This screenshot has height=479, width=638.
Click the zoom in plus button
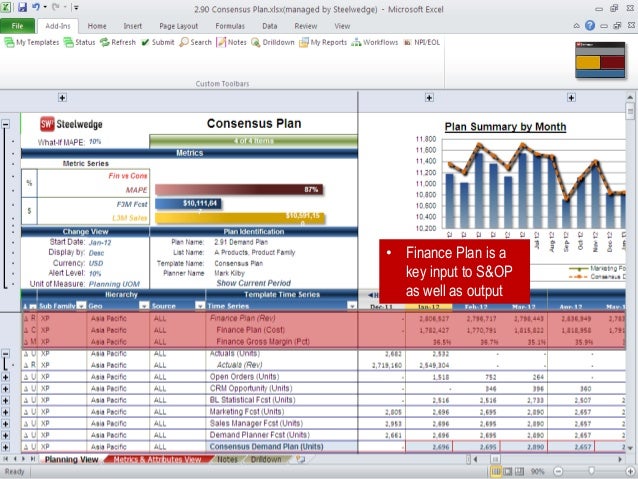coord(630,472)
